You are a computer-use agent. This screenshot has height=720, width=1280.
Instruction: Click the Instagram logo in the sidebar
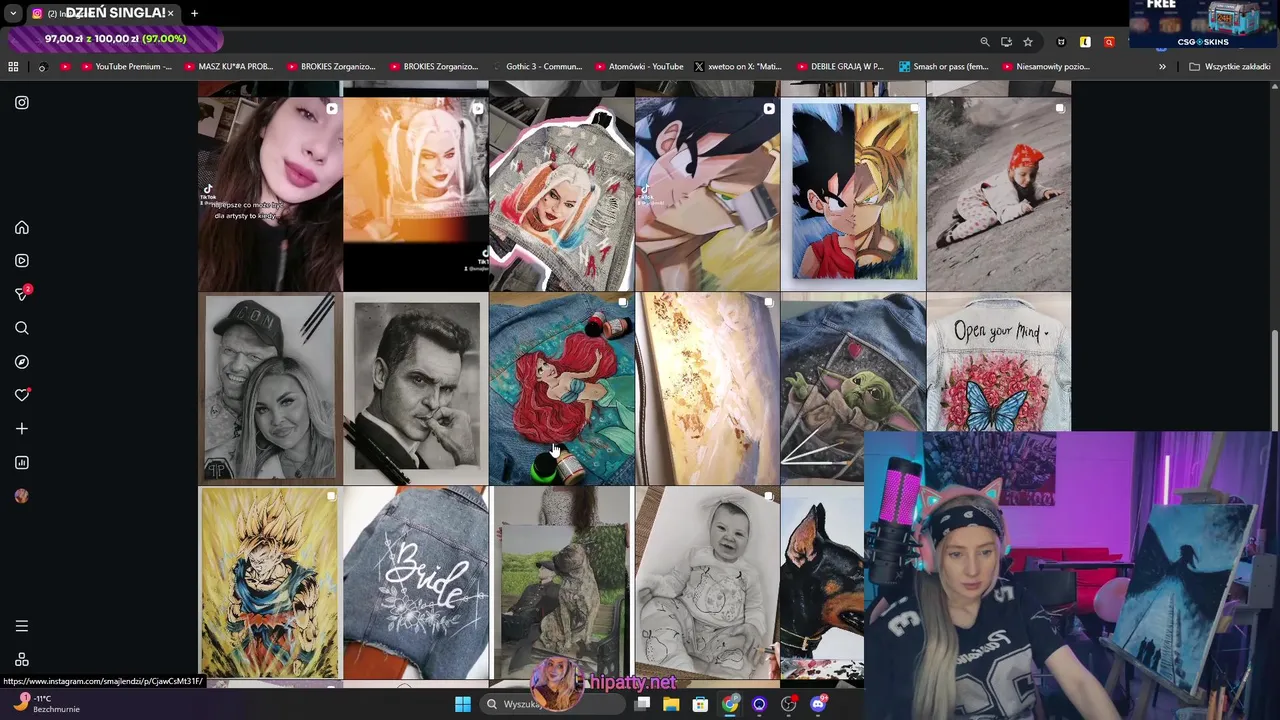click(21, 103)
